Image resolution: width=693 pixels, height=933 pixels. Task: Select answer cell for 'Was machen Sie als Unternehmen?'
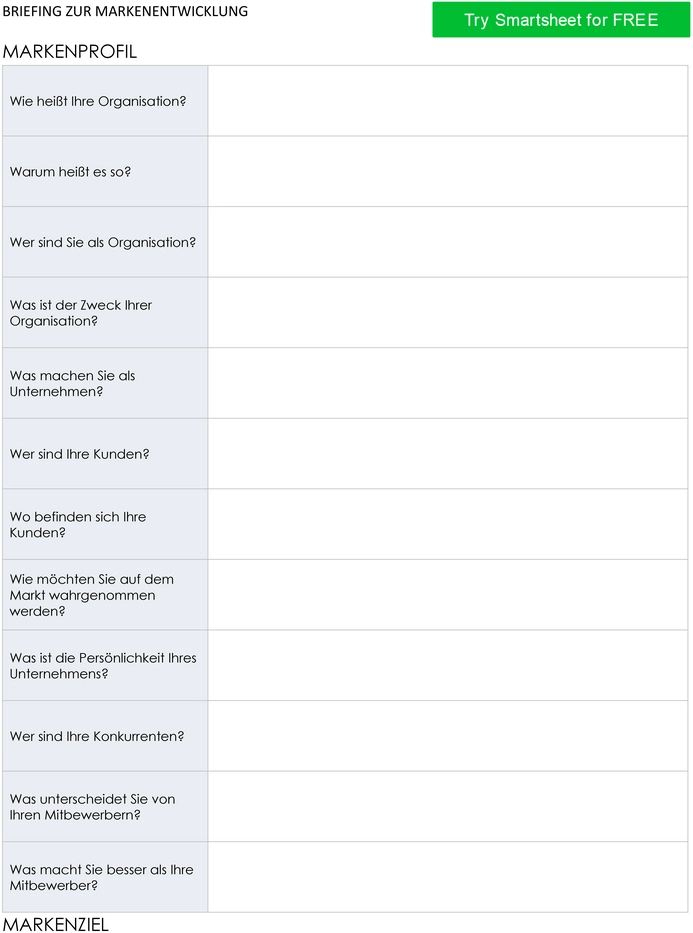point(448,383)
